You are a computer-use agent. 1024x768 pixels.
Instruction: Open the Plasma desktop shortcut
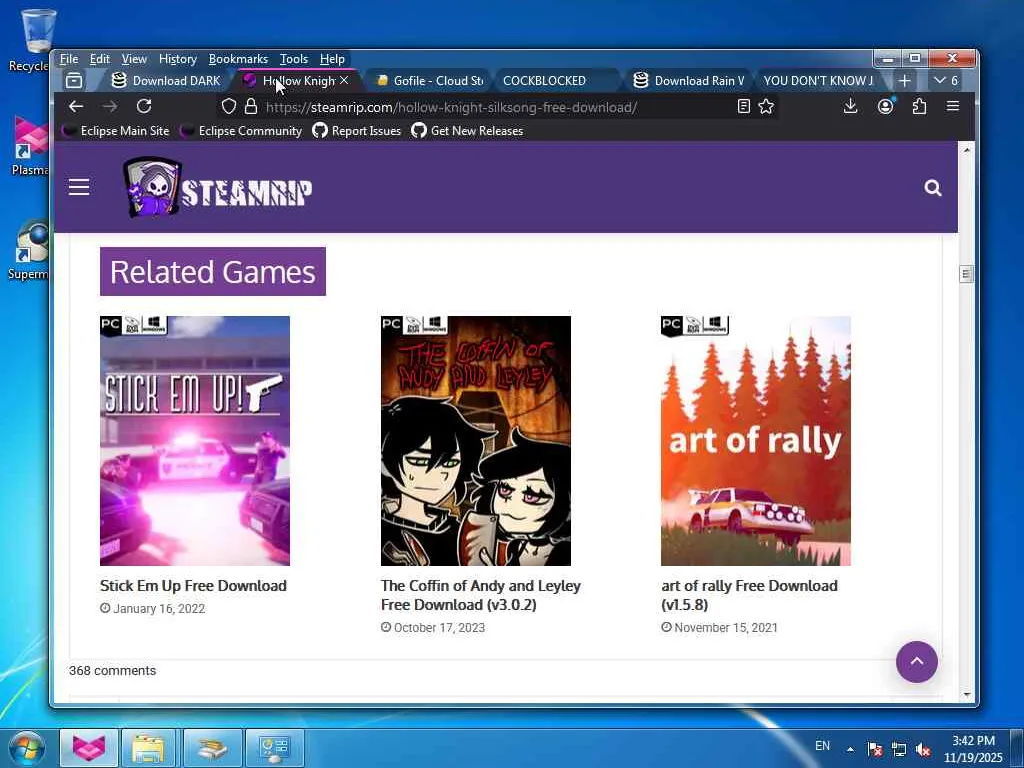31,145
